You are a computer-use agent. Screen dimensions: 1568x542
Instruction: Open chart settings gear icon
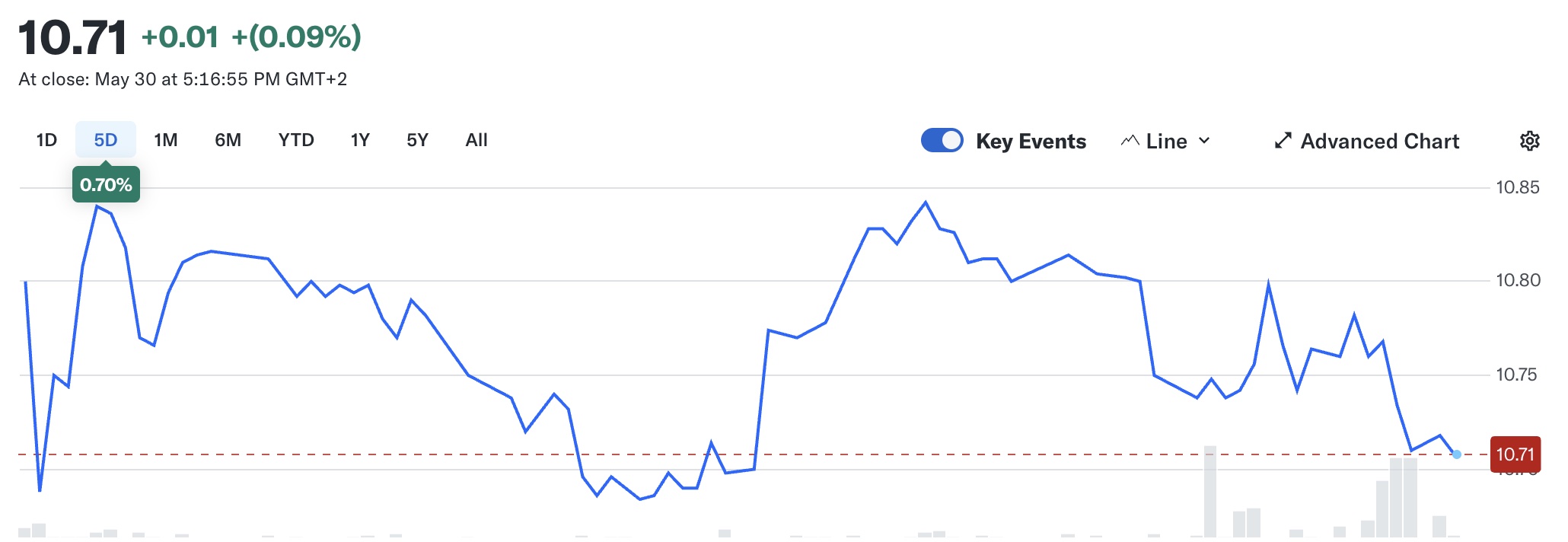click(x=1529, y=141)
